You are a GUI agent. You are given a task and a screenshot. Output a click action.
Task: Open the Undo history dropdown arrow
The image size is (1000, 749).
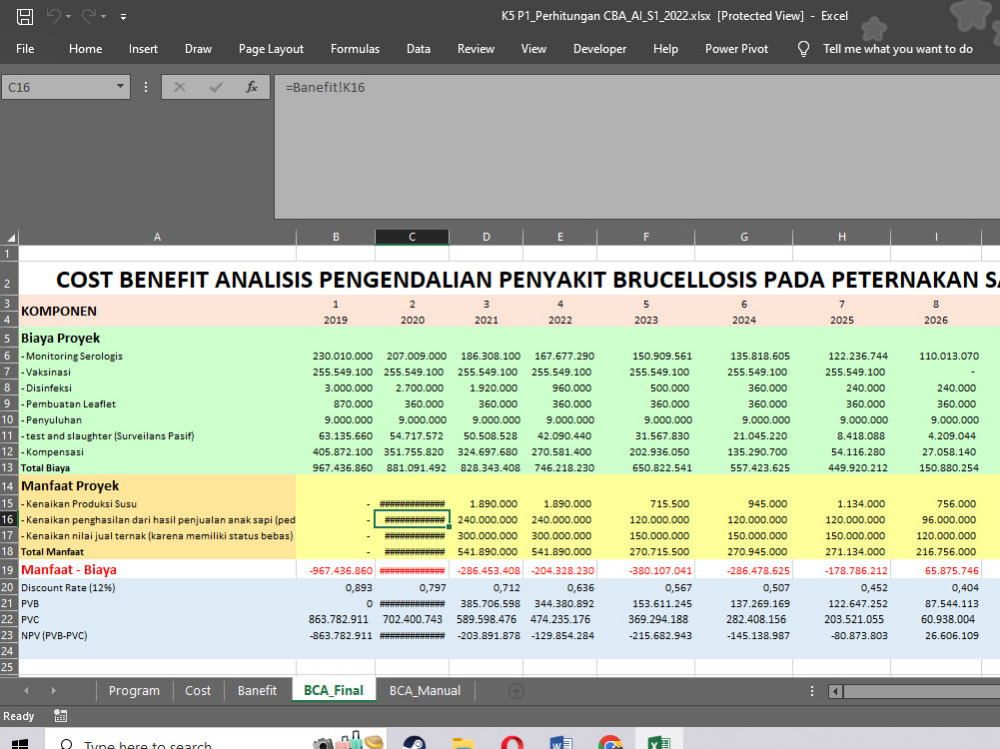pyautogui.click(x=68, y=17)
